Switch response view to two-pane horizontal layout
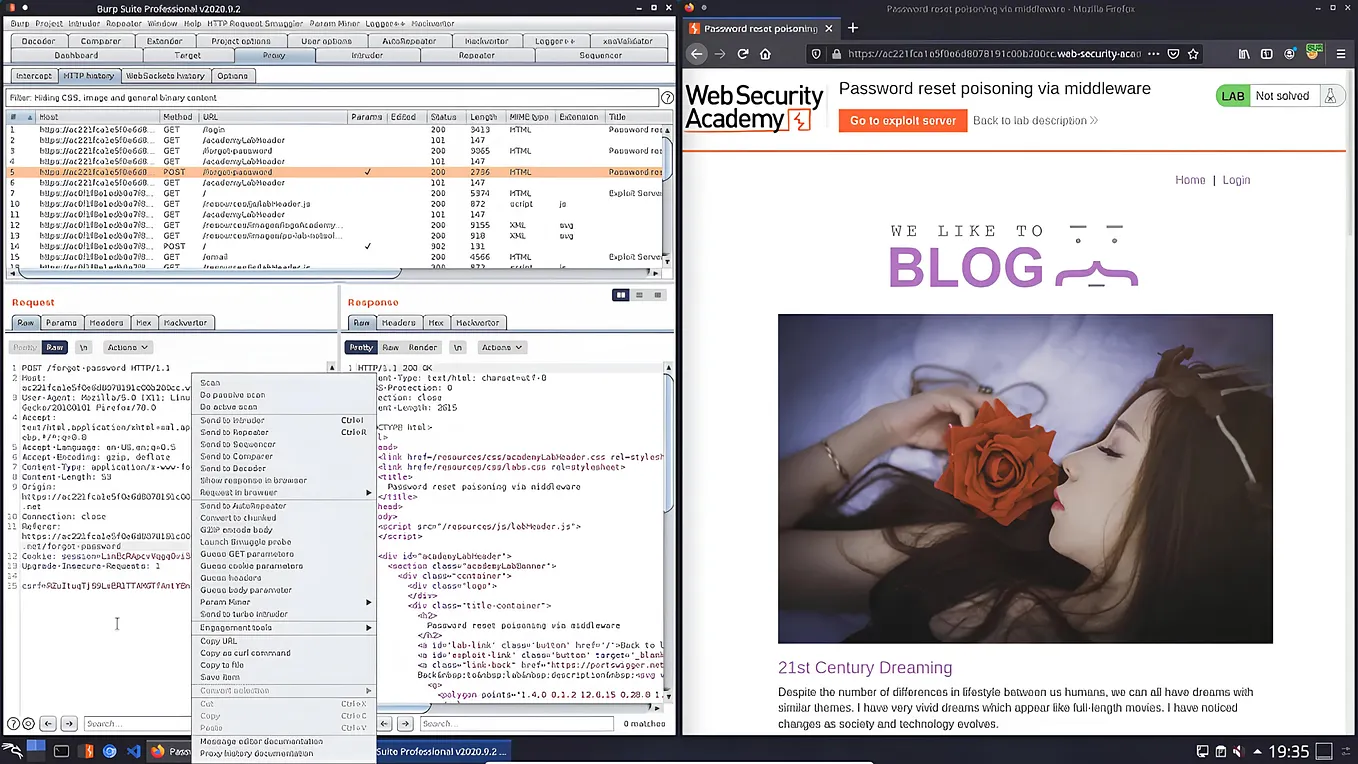The height and width of the screenshot is (764, 1358). click(640, 296)
